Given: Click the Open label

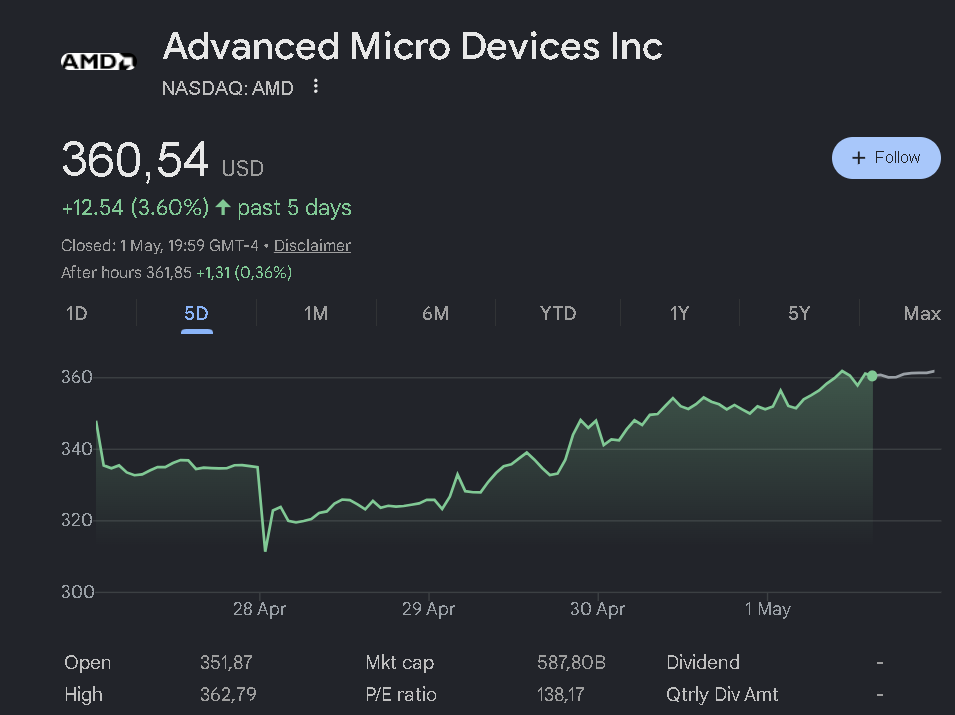Looking at the screenshot, I should coord(88,663).
